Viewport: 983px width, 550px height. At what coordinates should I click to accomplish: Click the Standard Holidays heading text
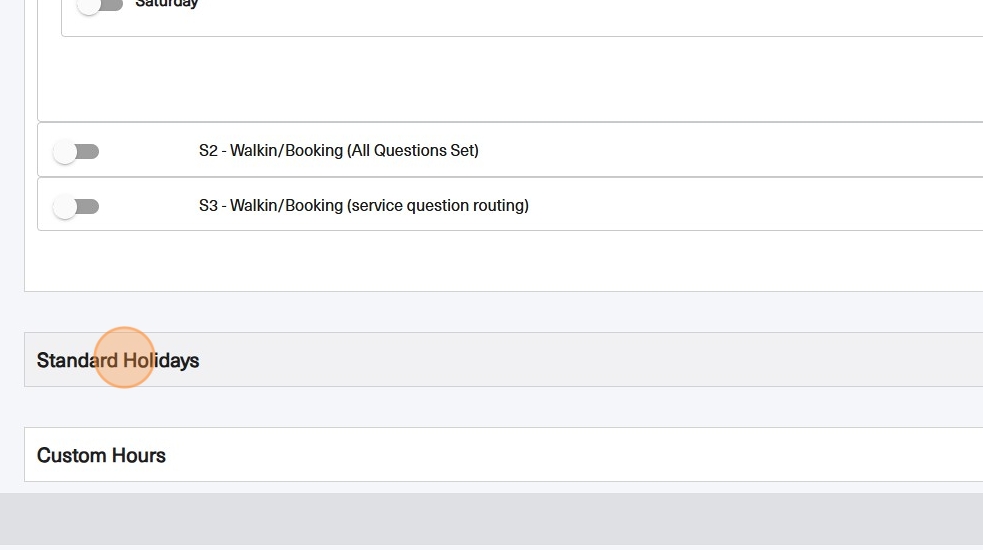point(118,360)
